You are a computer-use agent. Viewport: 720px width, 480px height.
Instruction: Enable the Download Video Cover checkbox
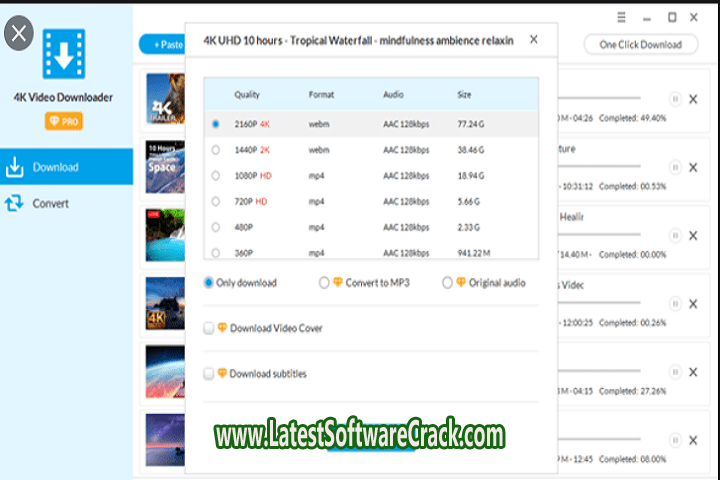209,328
